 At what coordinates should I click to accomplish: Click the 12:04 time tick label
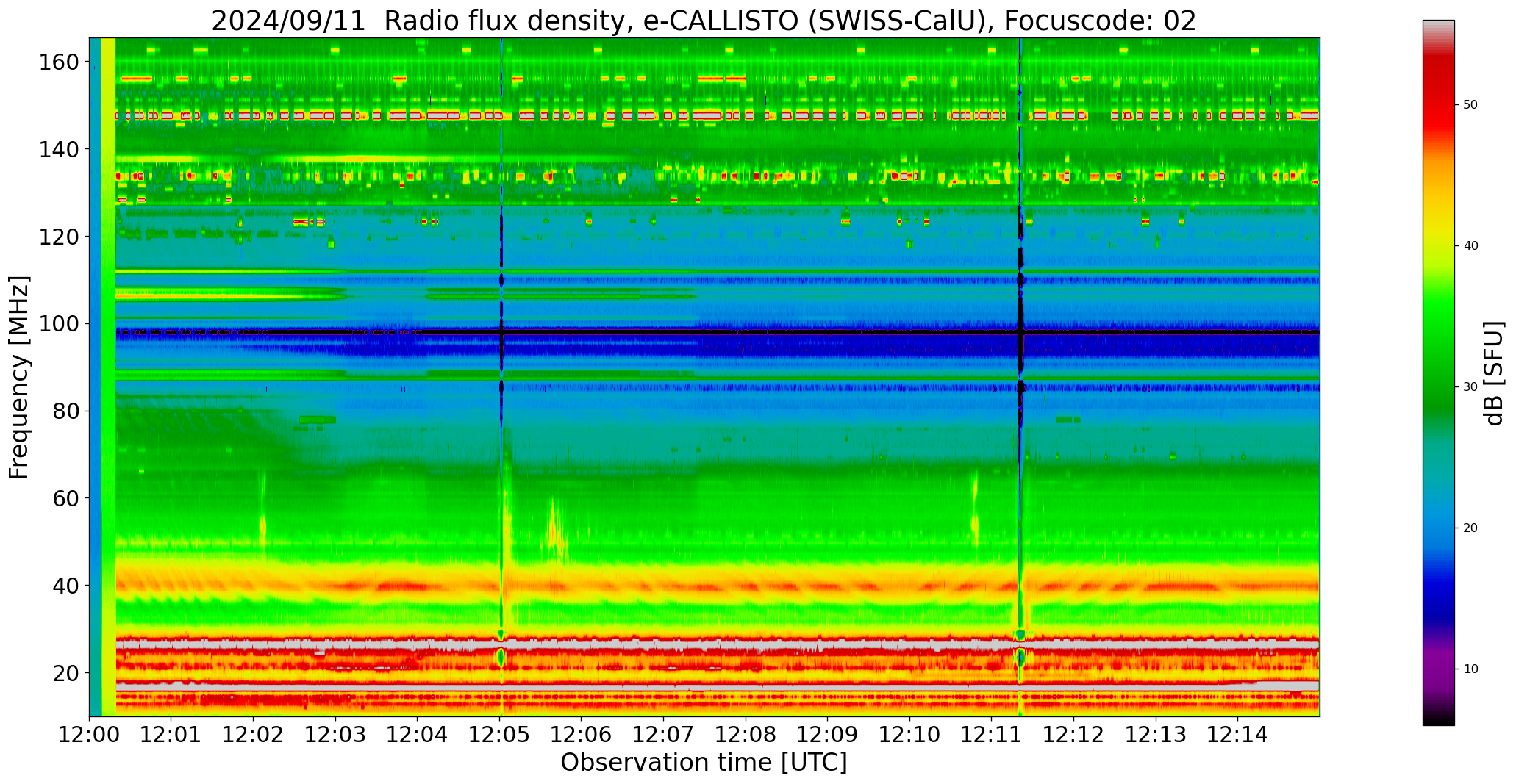(x=418, y=734)
